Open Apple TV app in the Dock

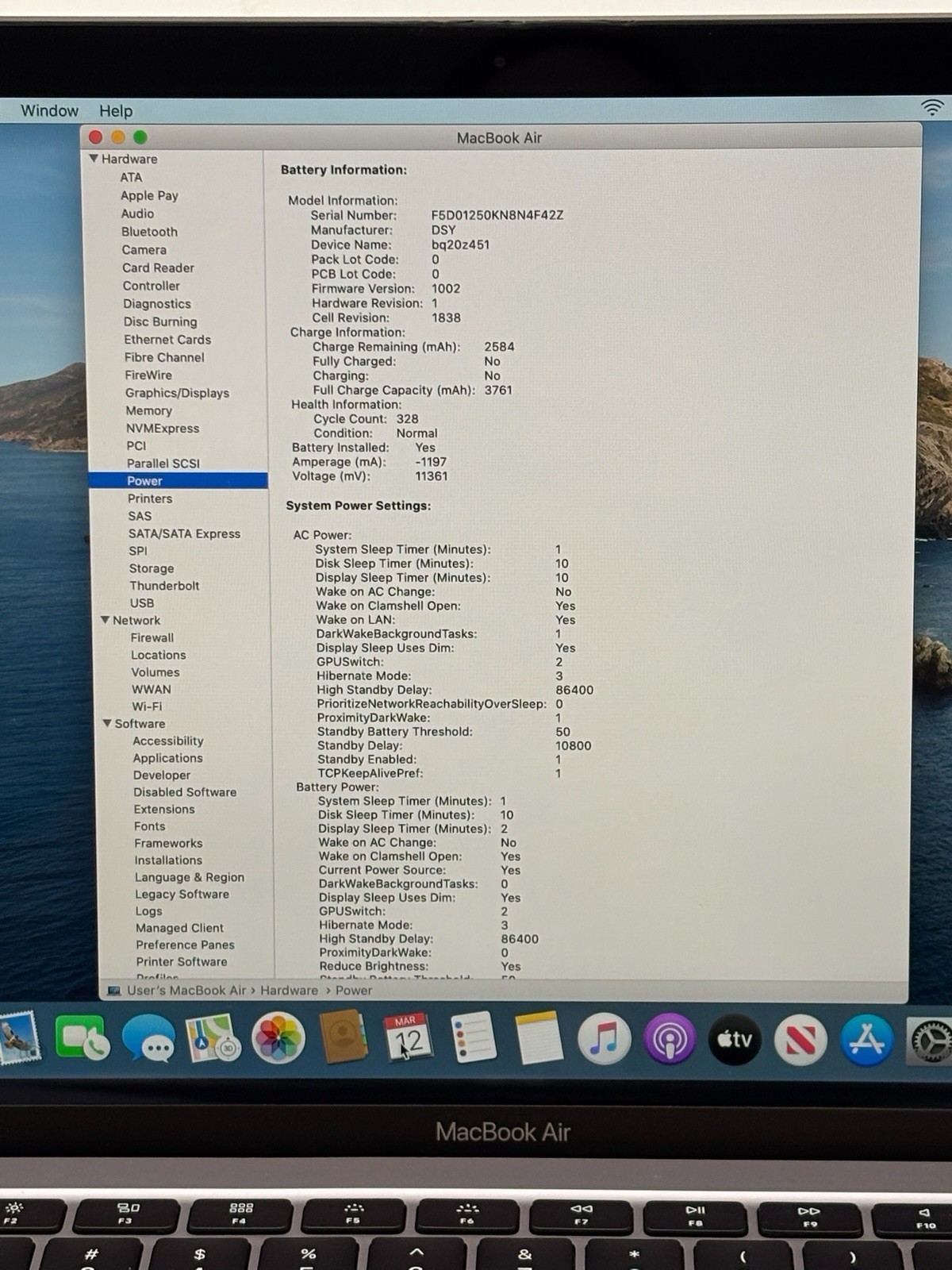tap(735, 1039)
